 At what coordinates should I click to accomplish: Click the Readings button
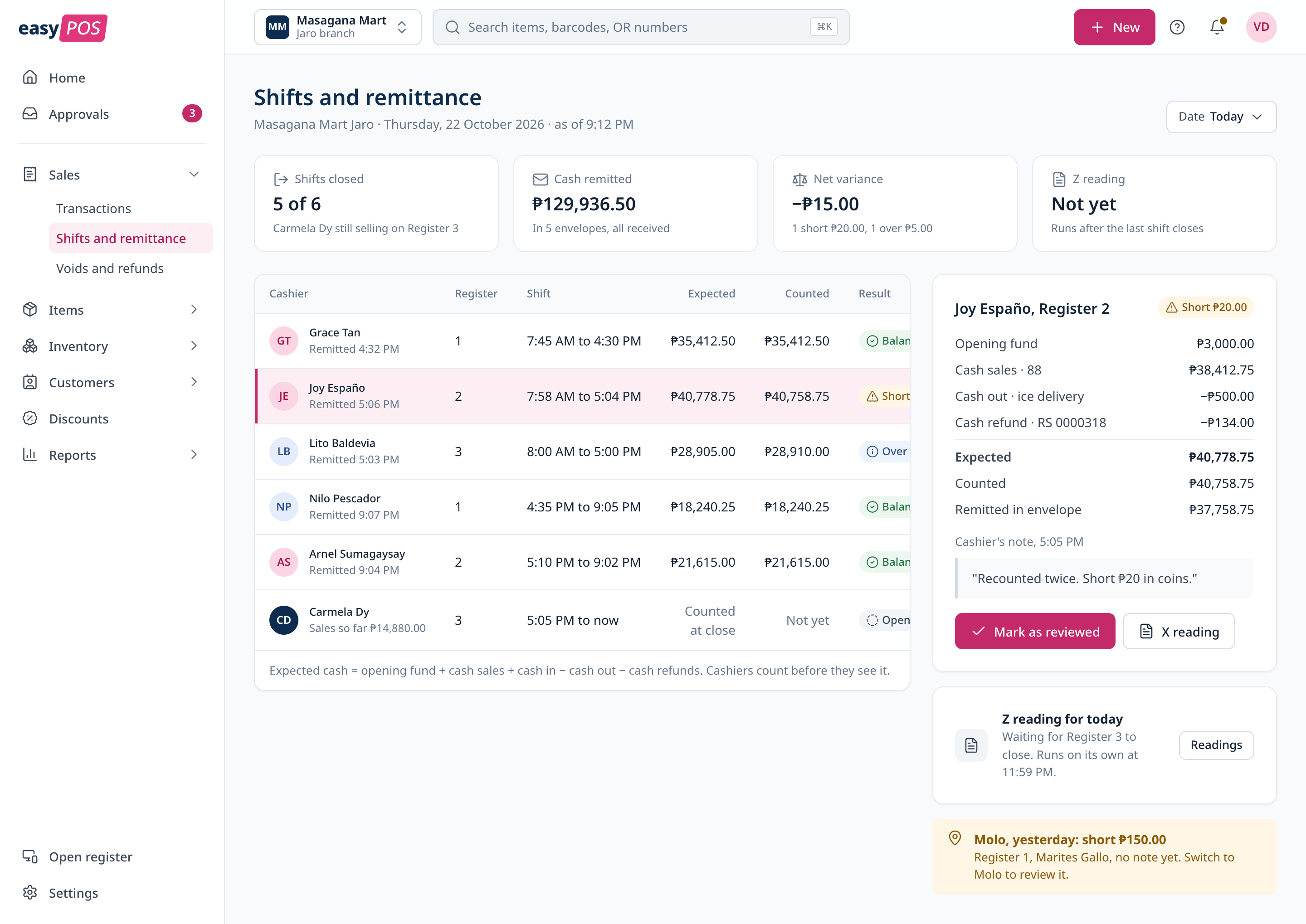pyautogui.click(x=1216, y=745)
